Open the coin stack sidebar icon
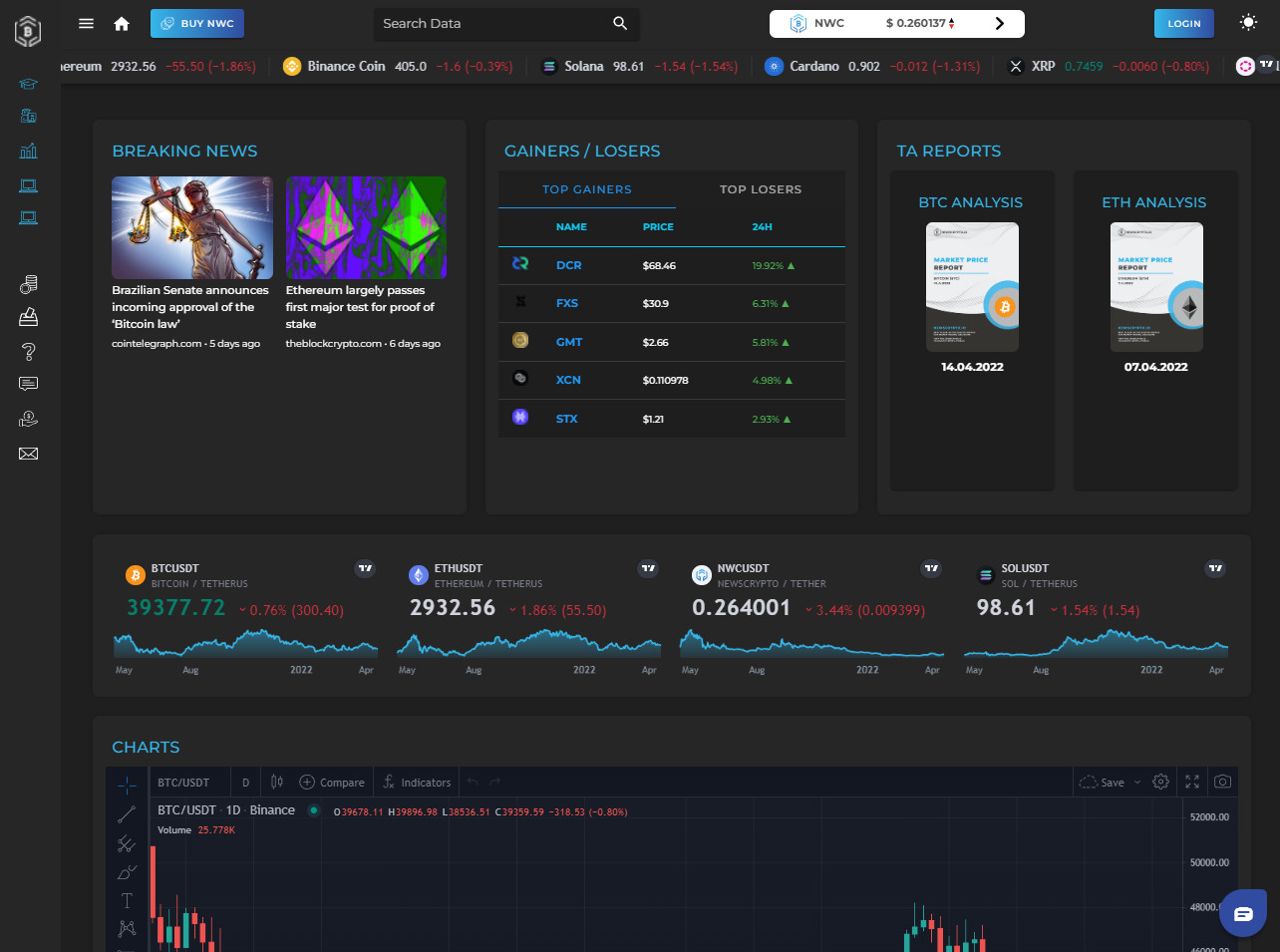The height and width of the screenshot is (952, 1280). tap(29, 285)
